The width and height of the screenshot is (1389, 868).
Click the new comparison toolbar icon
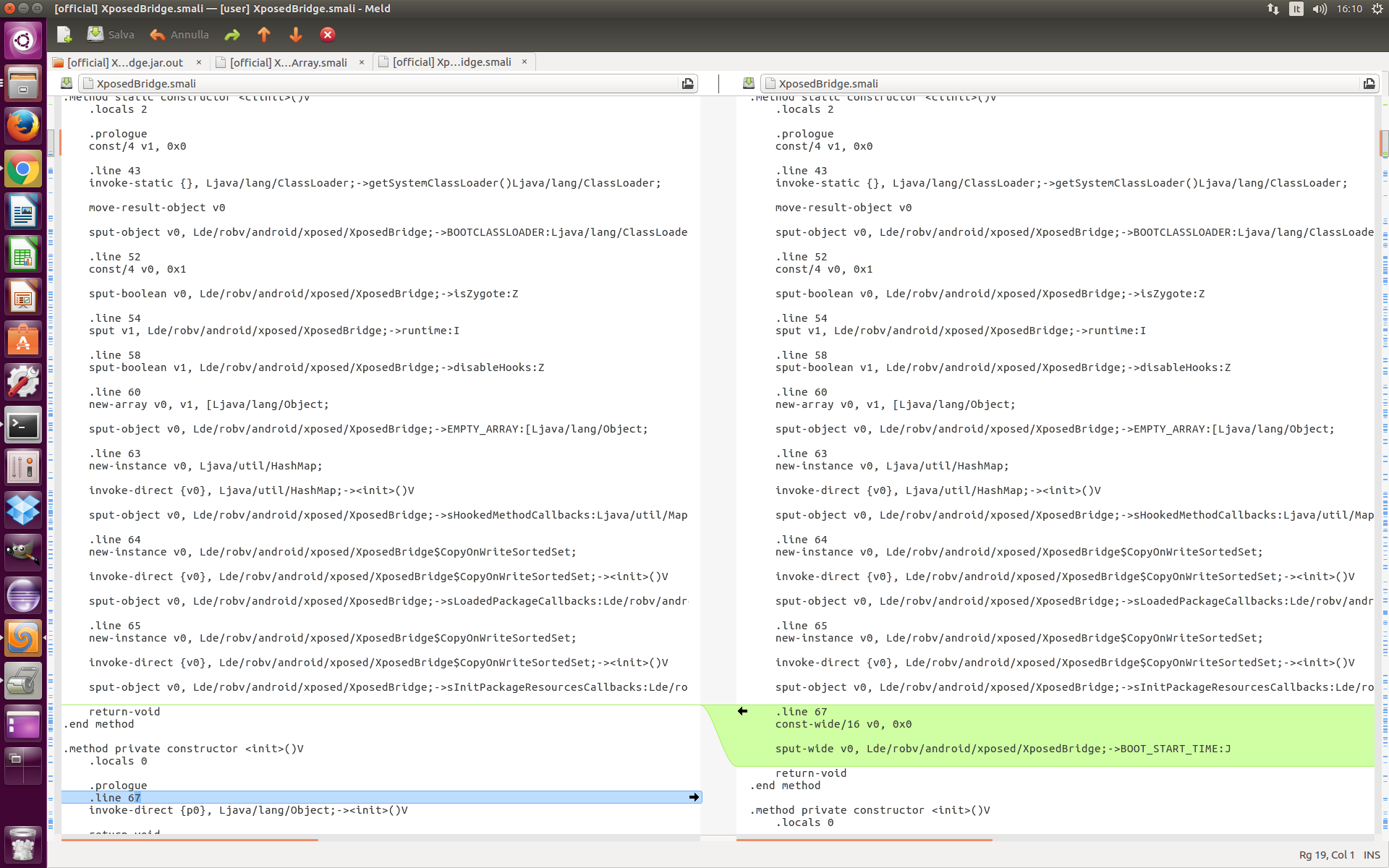click(x=64, y=35)
